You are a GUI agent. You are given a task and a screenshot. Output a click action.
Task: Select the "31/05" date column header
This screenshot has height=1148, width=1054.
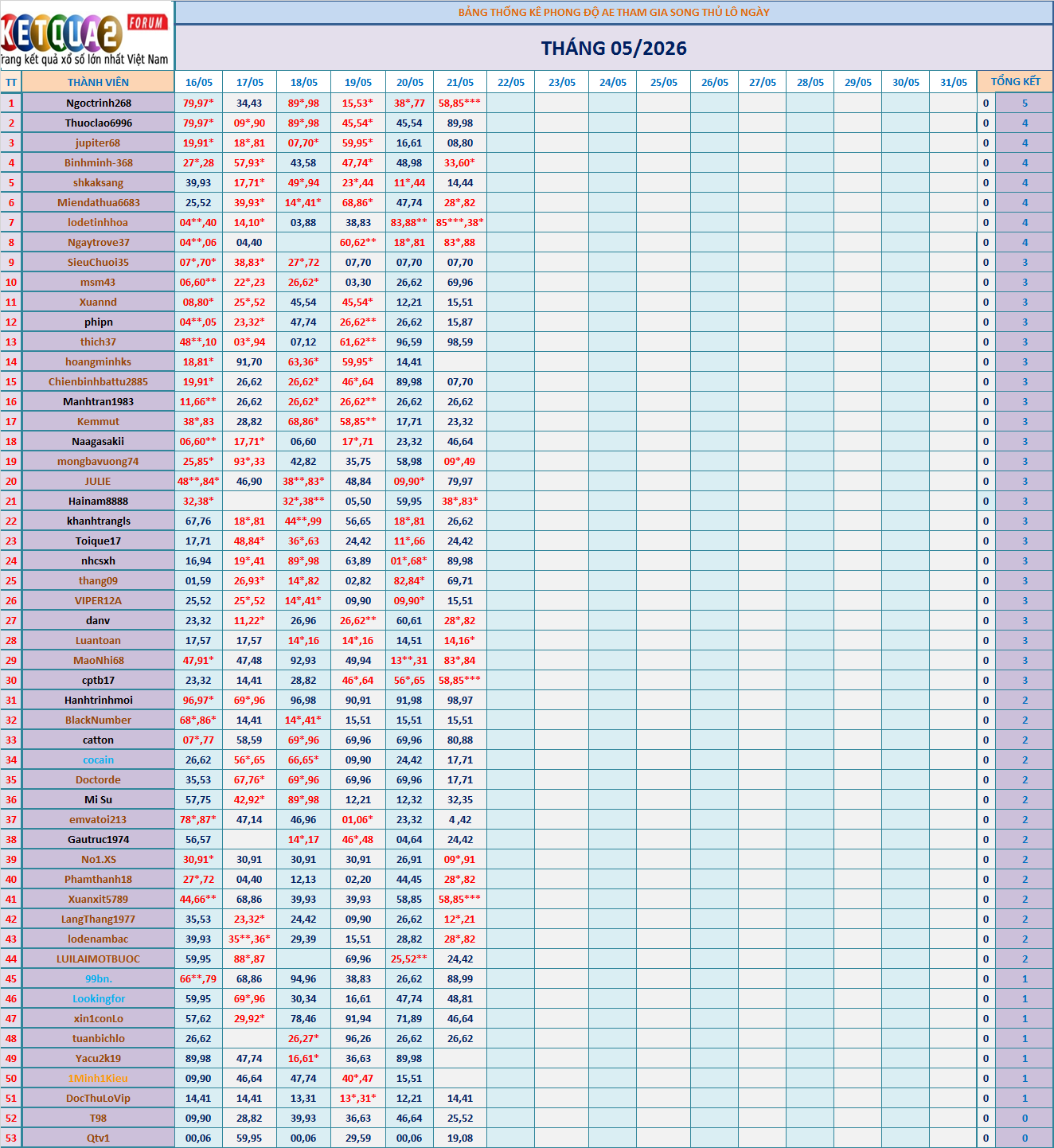(x=954, y=82)
